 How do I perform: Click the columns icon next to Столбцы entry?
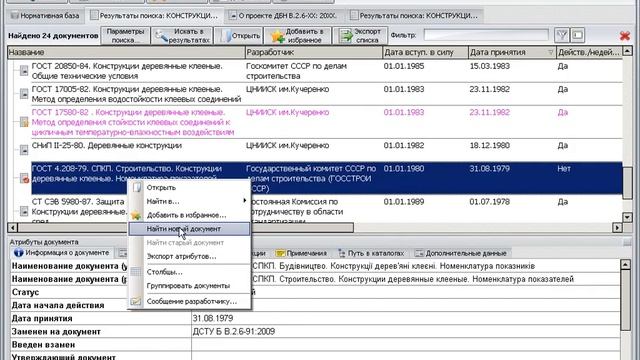(x=136, y=271)
